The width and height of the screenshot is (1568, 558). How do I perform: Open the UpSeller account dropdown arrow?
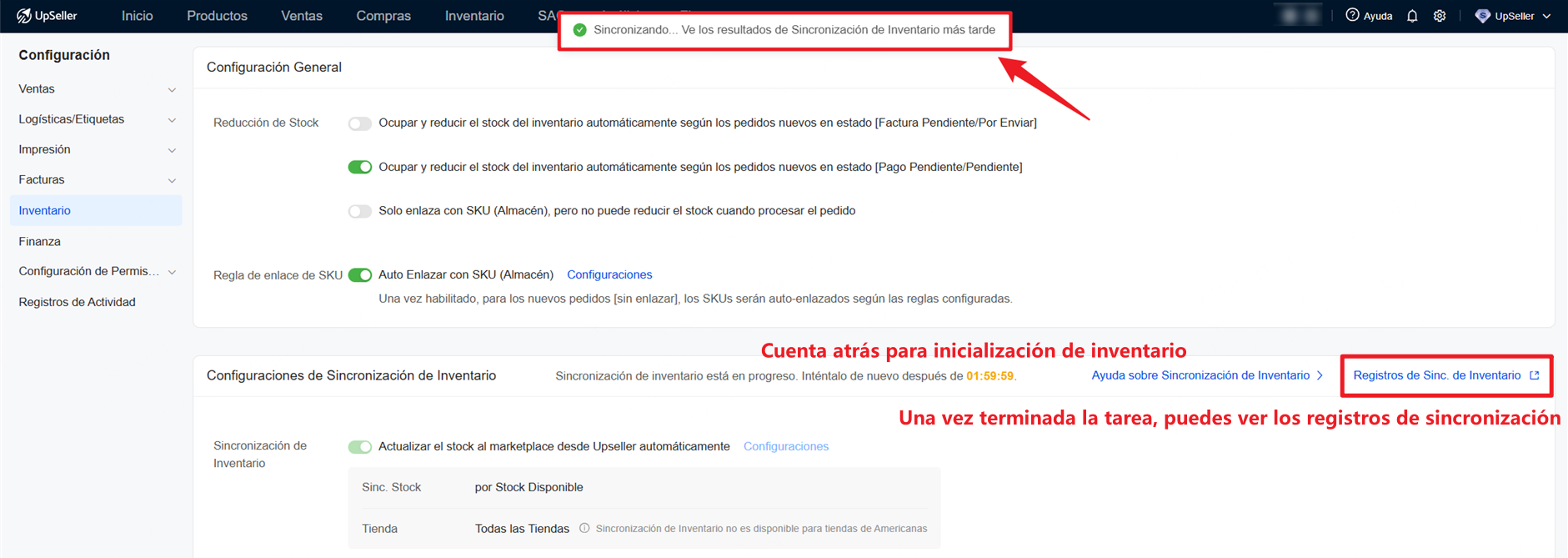tap(1547, 16)
